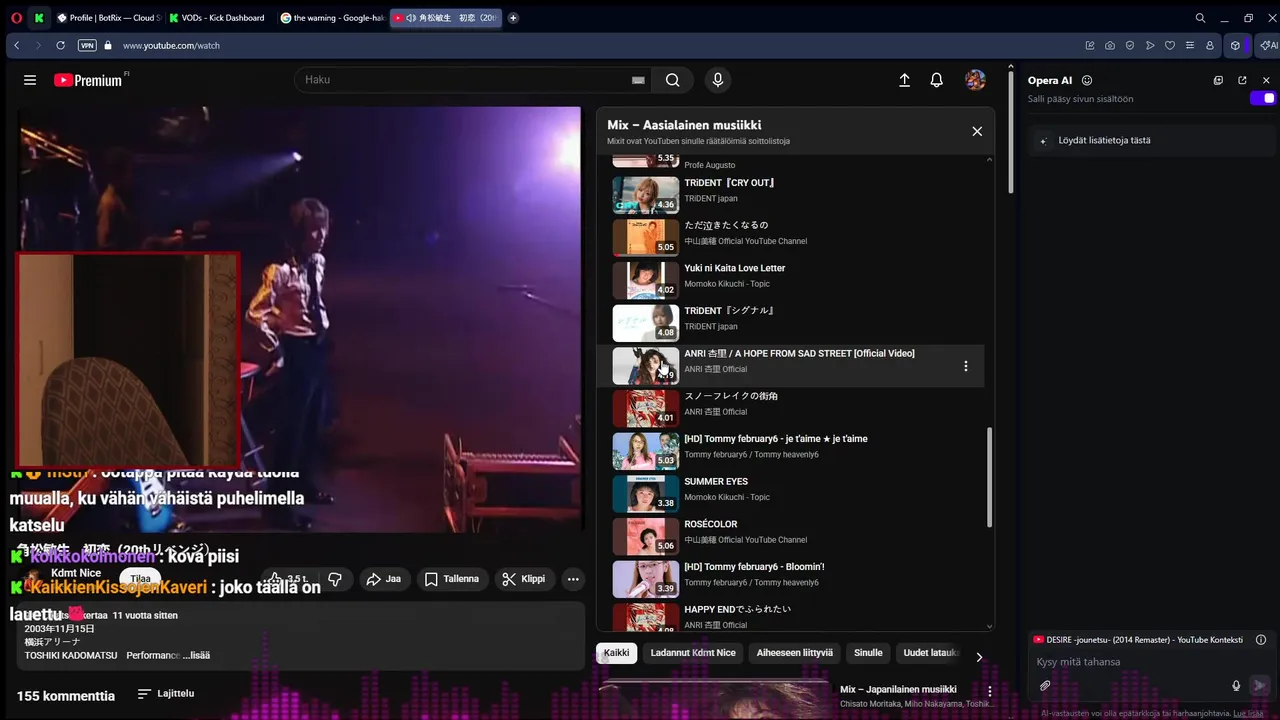Reload the current page
Image resolution: width=1280 pixels, height=720 pixels.
pos(60,45)
